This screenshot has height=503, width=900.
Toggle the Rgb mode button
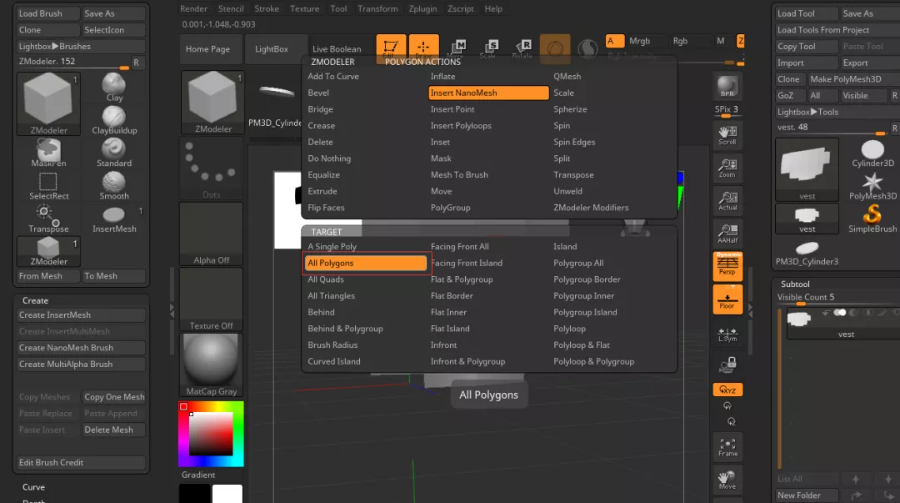pyautogui.click(x=680, y=41)
